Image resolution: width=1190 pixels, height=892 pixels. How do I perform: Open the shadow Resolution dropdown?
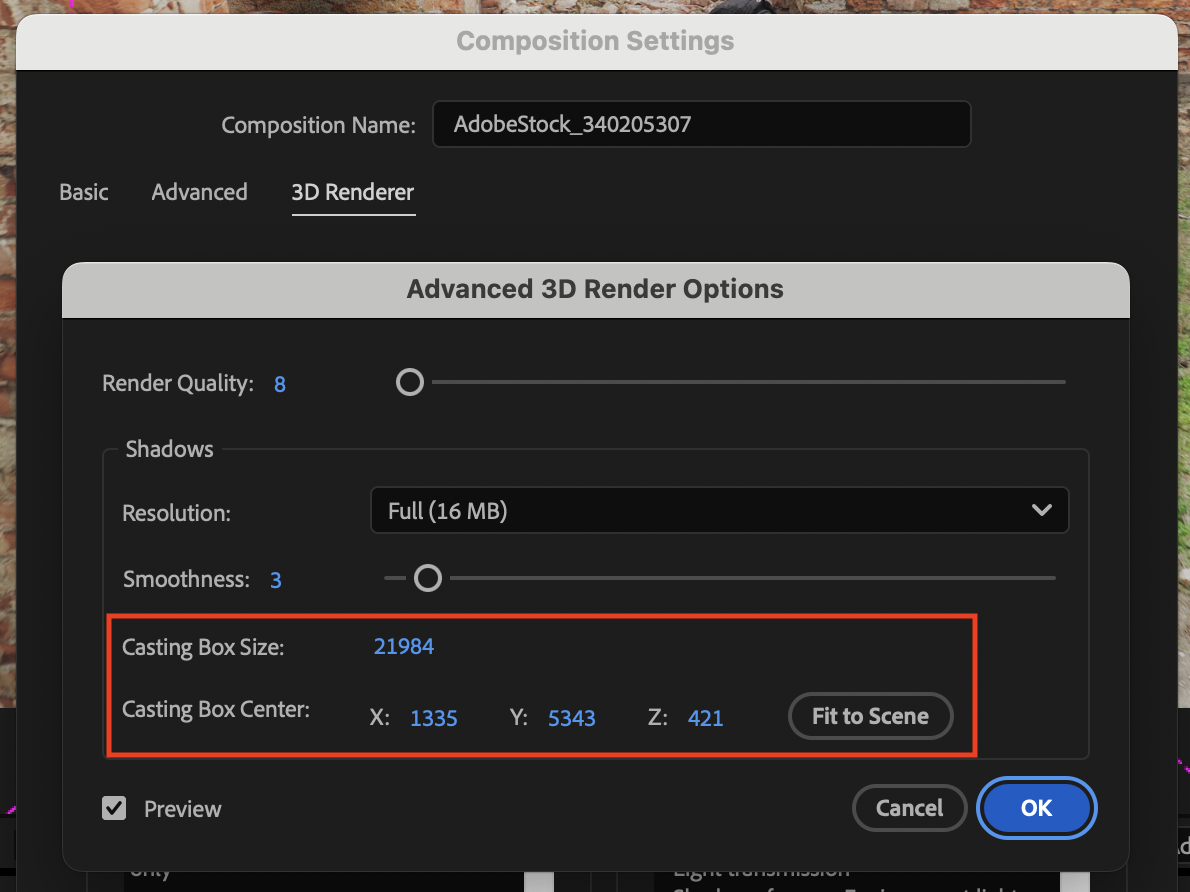point(718,511)
